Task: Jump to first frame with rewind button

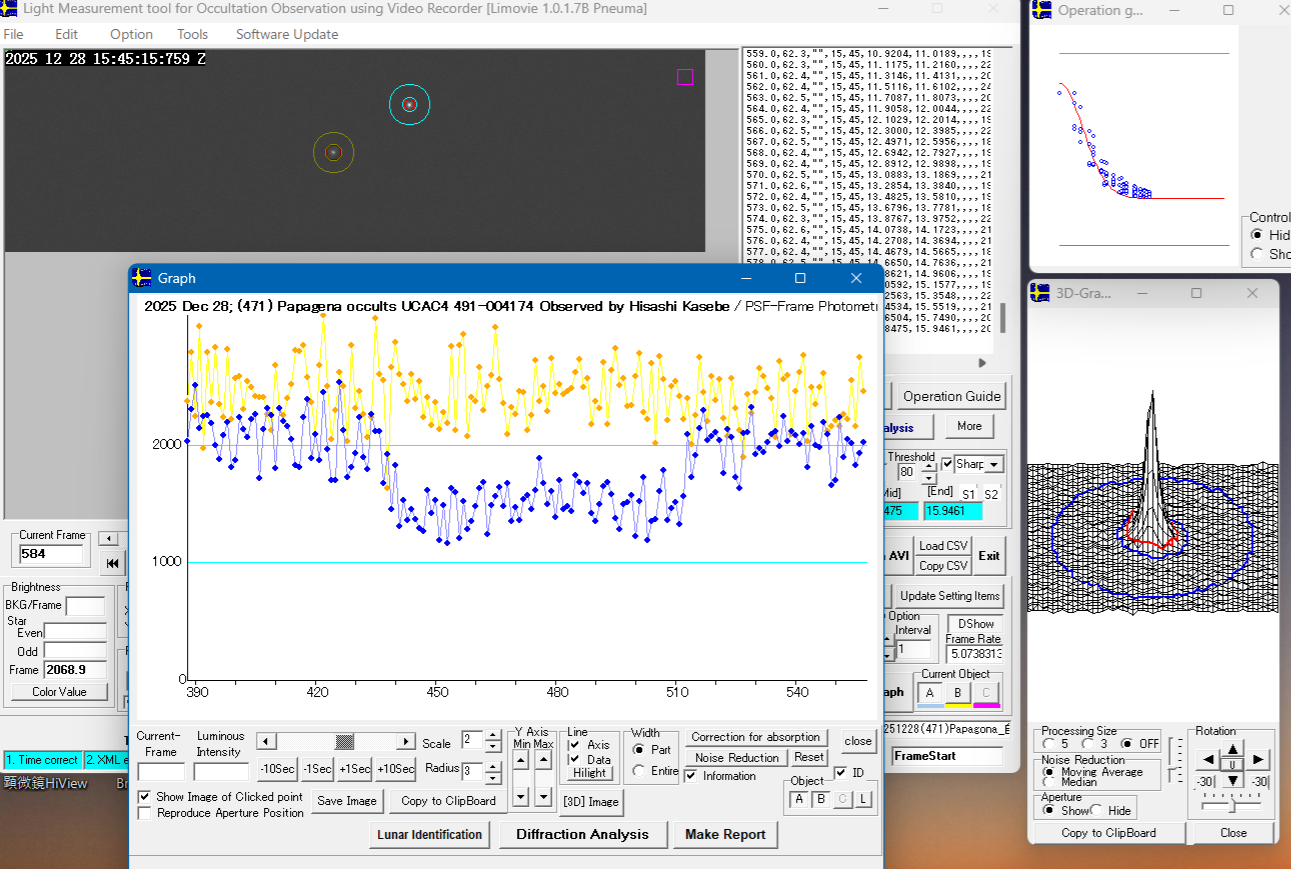Action: click(x=112, y=563)
